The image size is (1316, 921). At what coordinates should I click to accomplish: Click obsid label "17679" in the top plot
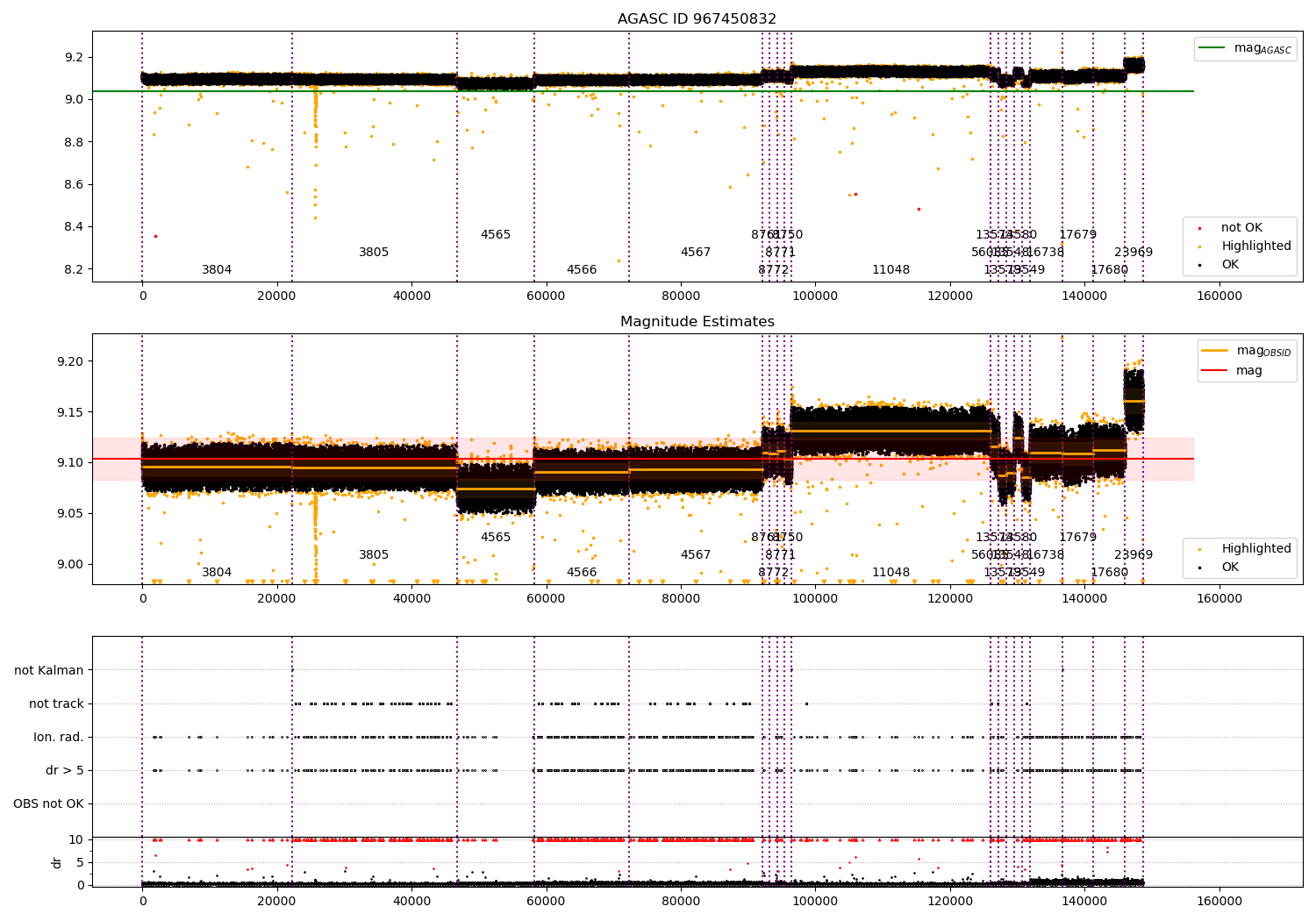point(1078,235)
